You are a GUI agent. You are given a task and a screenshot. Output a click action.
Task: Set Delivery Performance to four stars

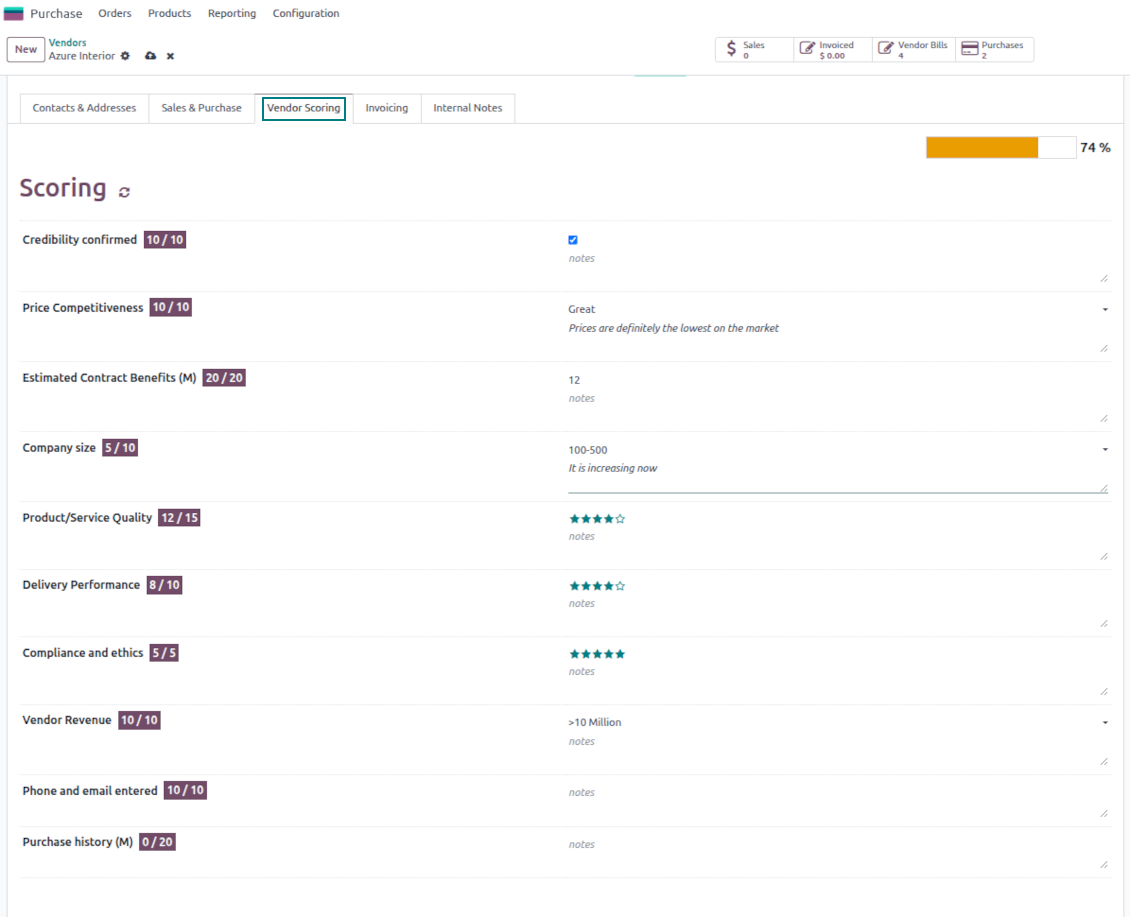tap(609, 586)
